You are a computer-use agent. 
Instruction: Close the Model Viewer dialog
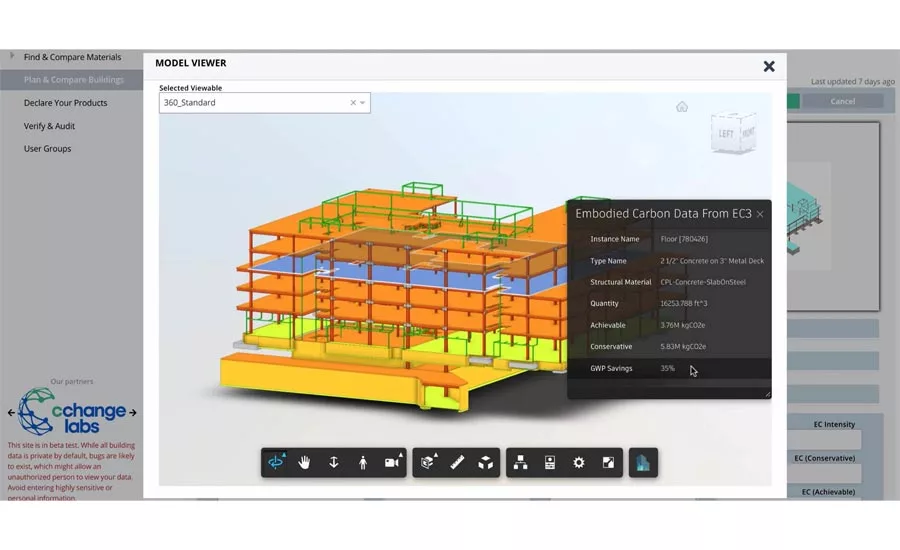click(x=769, y=67)
